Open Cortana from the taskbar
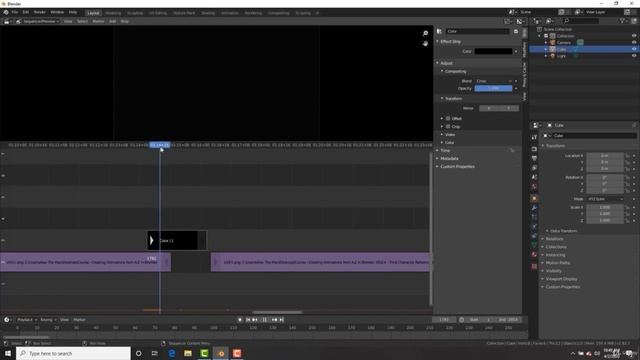This screenshot has height=360, width=640. [x=138, y=353]
